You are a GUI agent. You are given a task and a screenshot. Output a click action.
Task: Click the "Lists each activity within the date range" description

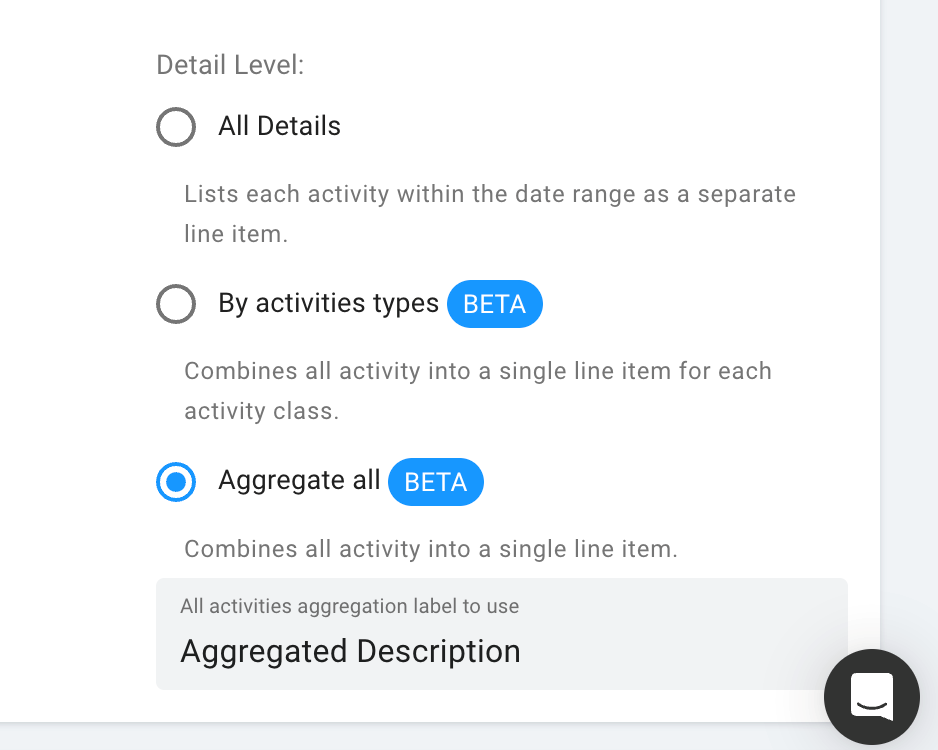pos(490,214)
